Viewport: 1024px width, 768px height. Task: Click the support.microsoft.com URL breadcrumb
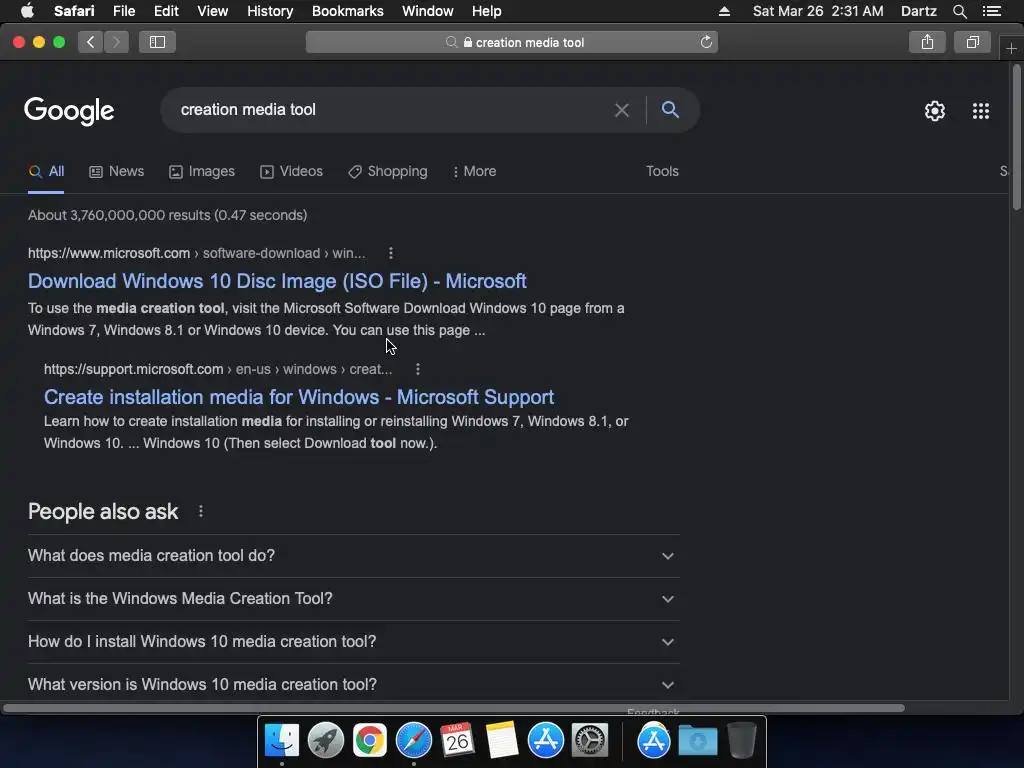218,370
